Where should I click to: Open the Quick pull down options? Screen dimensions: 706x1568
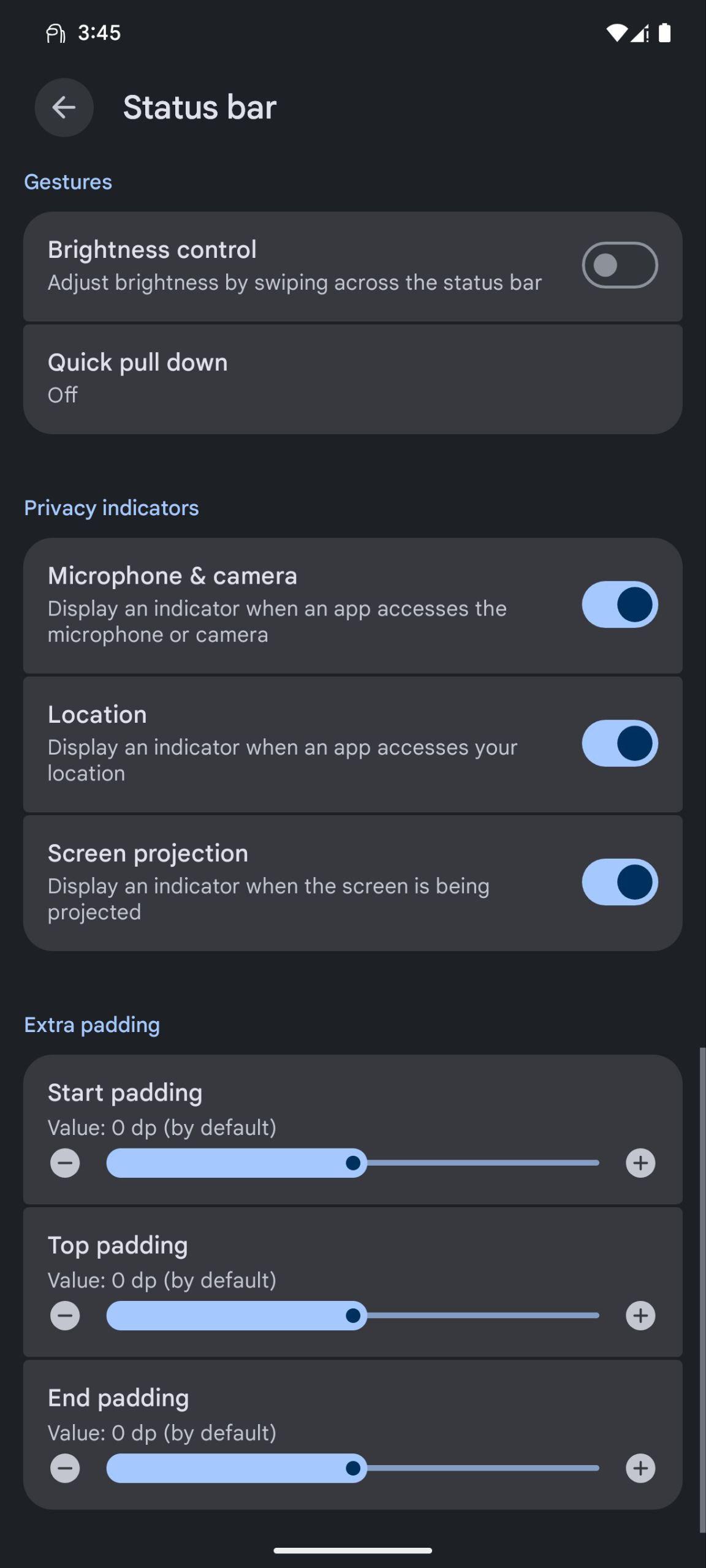pos(352,379)
